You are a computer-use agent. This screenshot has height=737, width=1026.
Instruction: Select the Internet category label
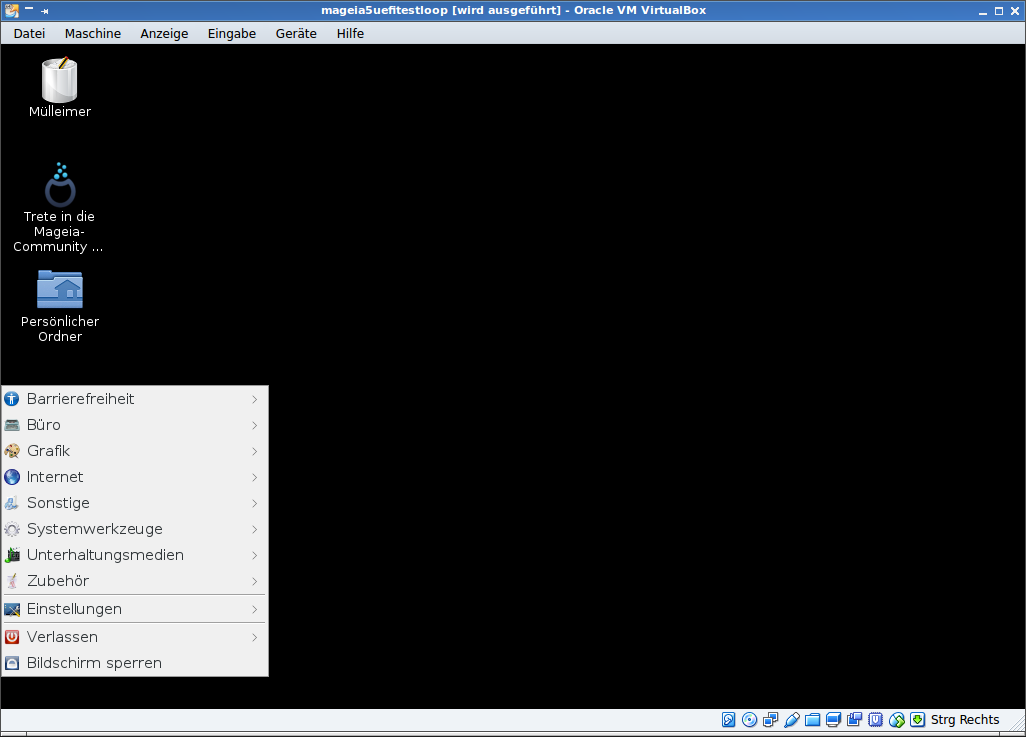(55, 477)
